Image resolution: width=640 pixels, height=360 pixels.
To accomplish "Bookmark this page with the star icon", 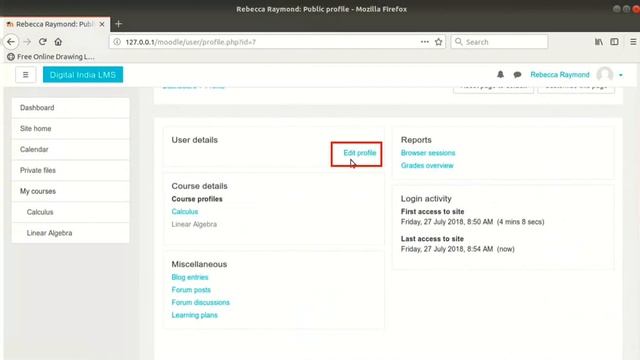I will click(438, 42).
